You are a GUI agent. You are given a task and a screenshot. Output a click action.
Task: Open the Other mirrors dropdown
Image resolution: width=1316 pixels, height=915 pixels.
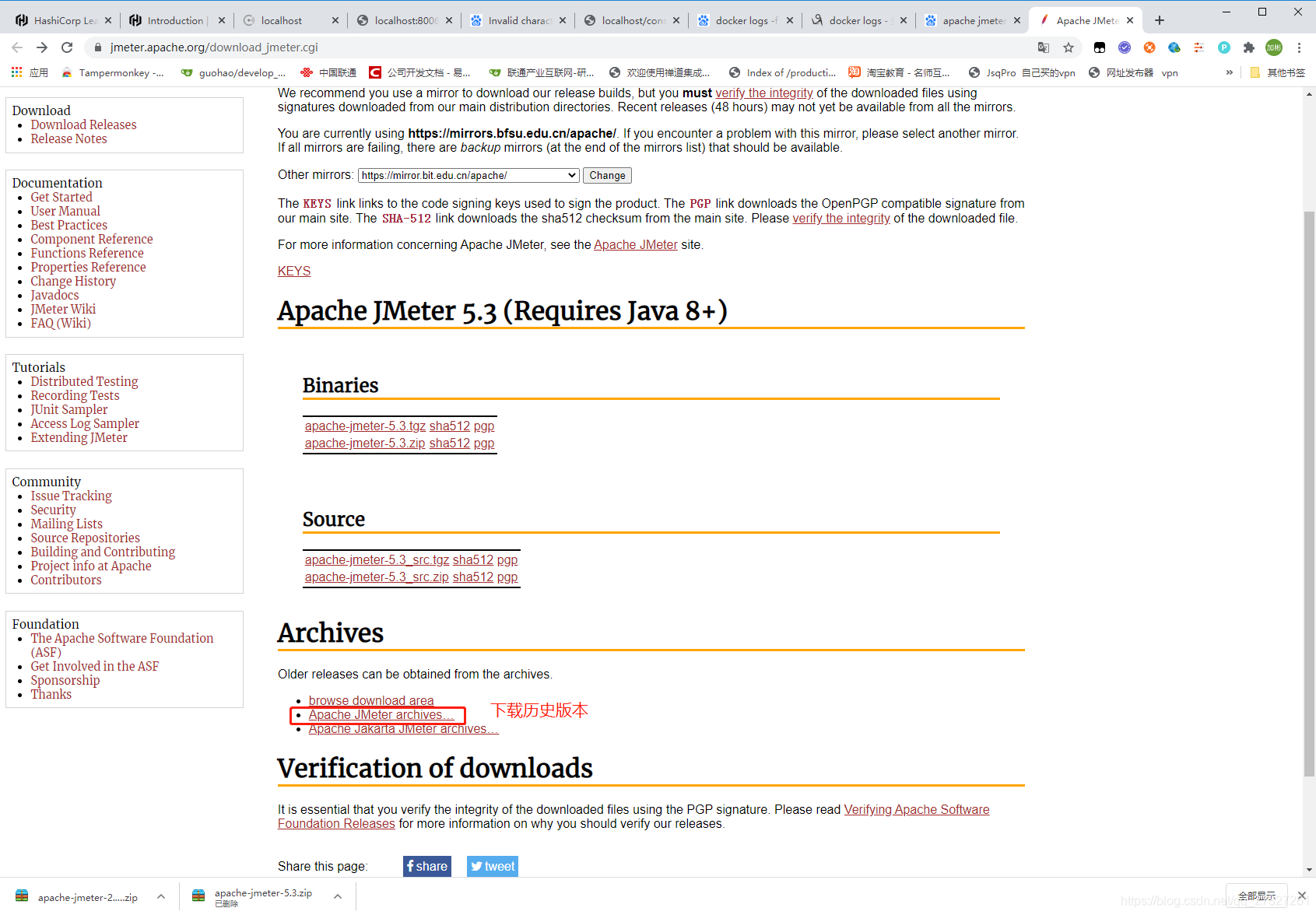[x=468, y=175]
